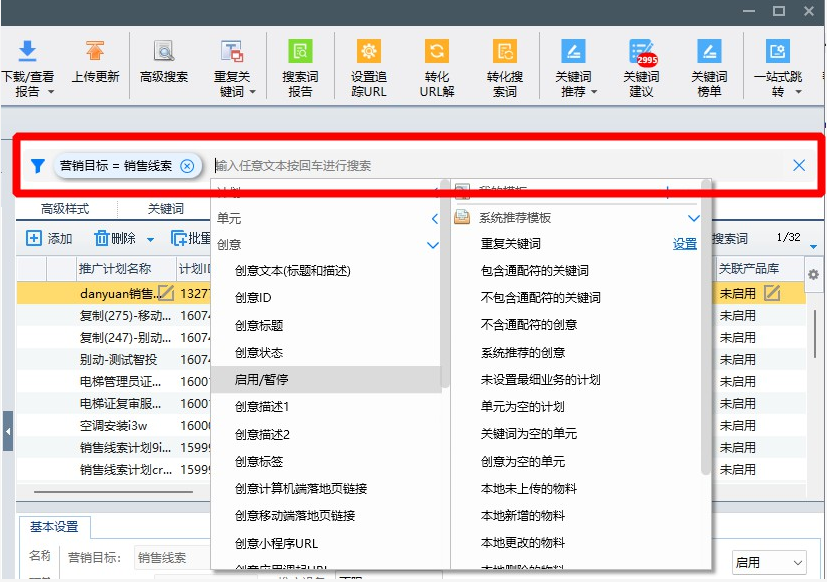The height and width of the screenshot is (582, 827).
Task: Click the blue filter funnel icon
Action: pos(37,166)
